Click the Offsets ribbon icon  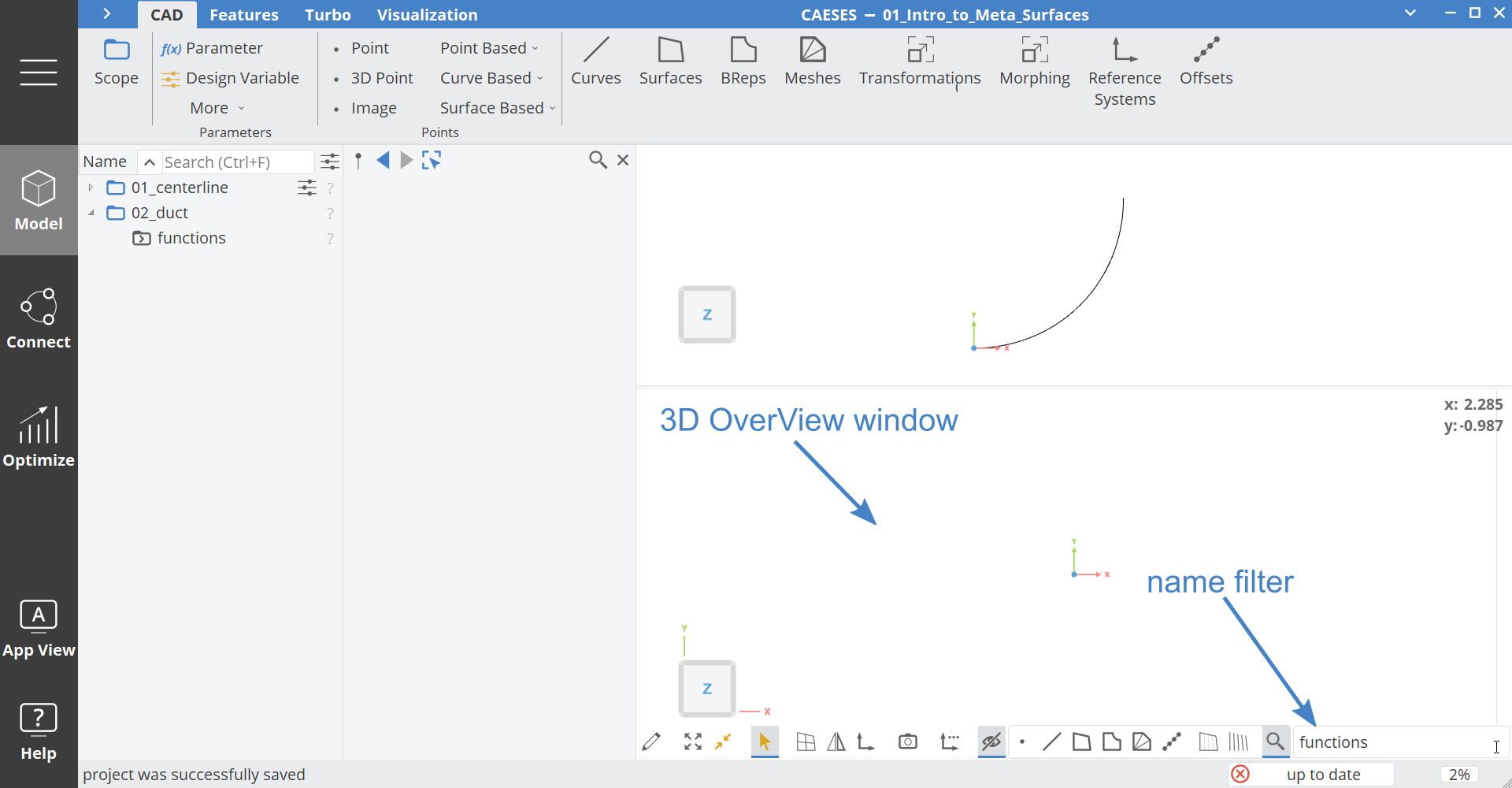pyautogui.click(x=1206, y=61)
